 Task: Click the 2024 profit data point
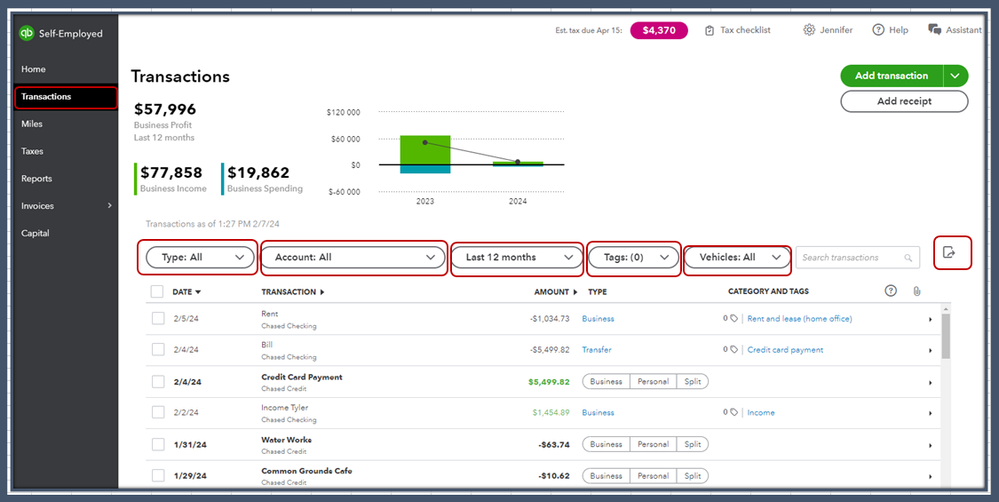coord(517,162)
